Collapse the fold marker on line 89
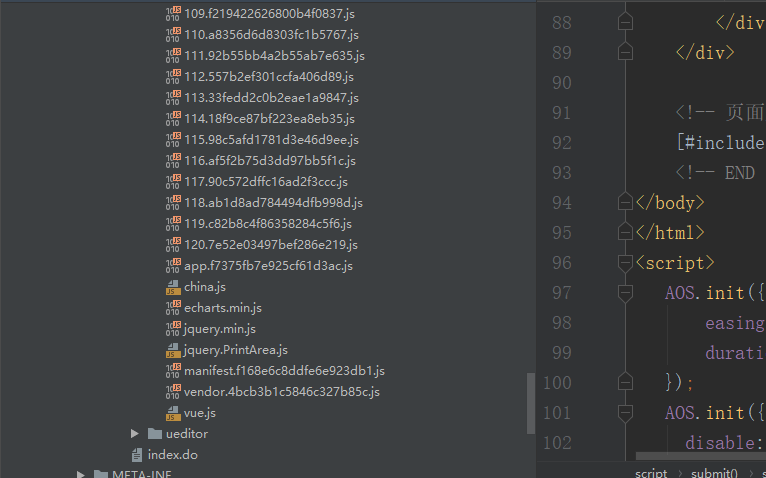The height and width of the screenshot is (478, 766). point(625,52)
